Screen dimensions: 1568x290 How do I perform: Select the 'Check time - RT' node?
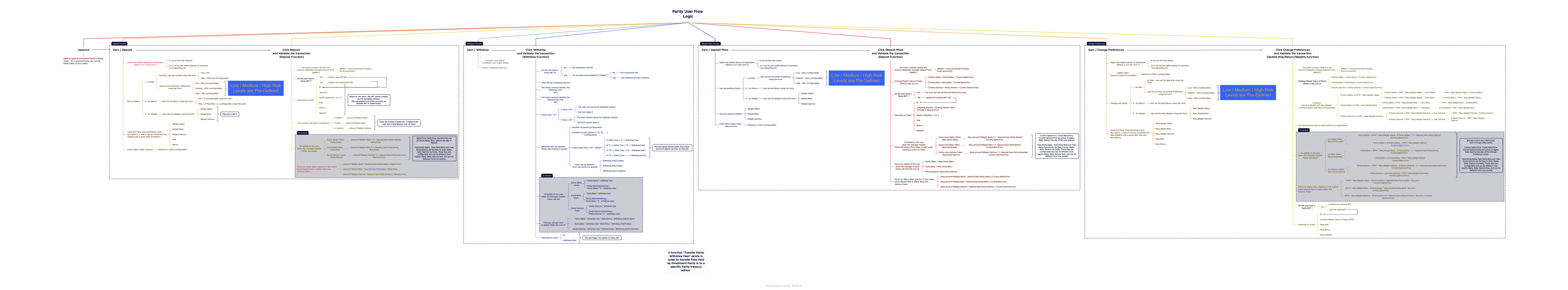pyautogui.click(x=548, y=115)
